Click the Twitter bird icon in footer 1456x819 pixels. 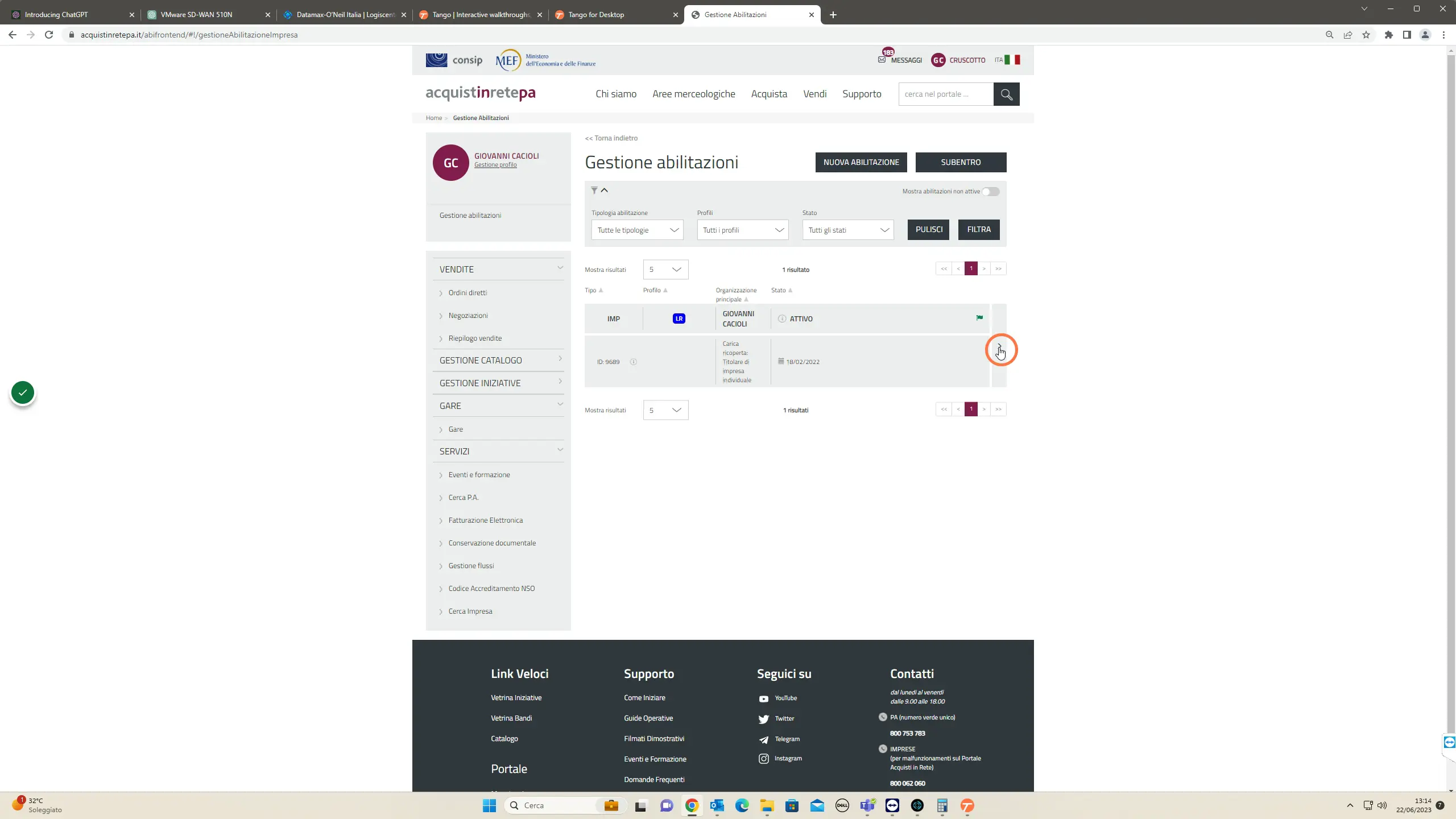click(x=763, y=719)
